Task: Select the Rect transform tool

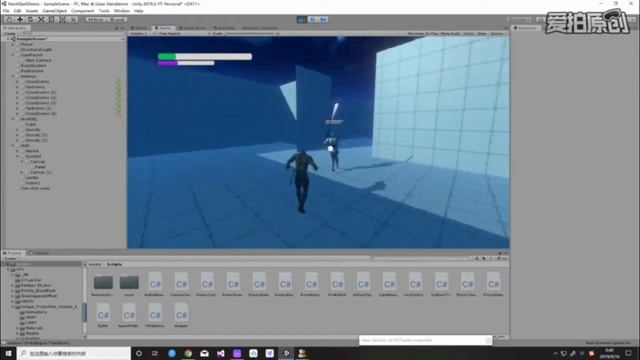Action: (52, 19)
